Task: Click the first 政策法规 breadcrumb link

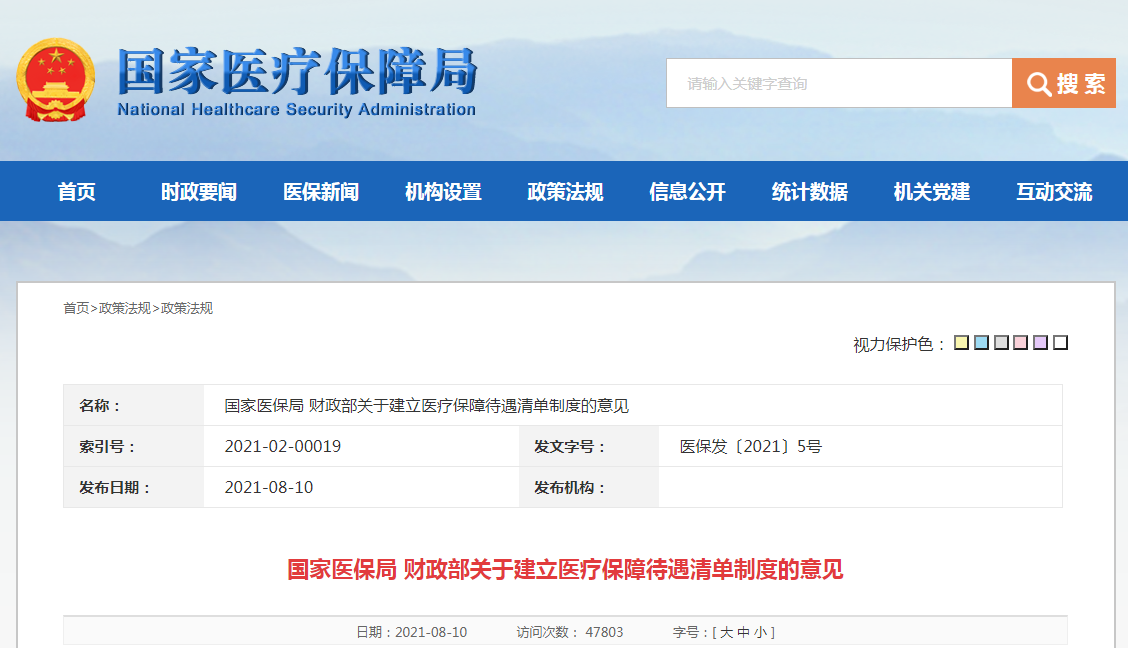Action: (124, 308)
